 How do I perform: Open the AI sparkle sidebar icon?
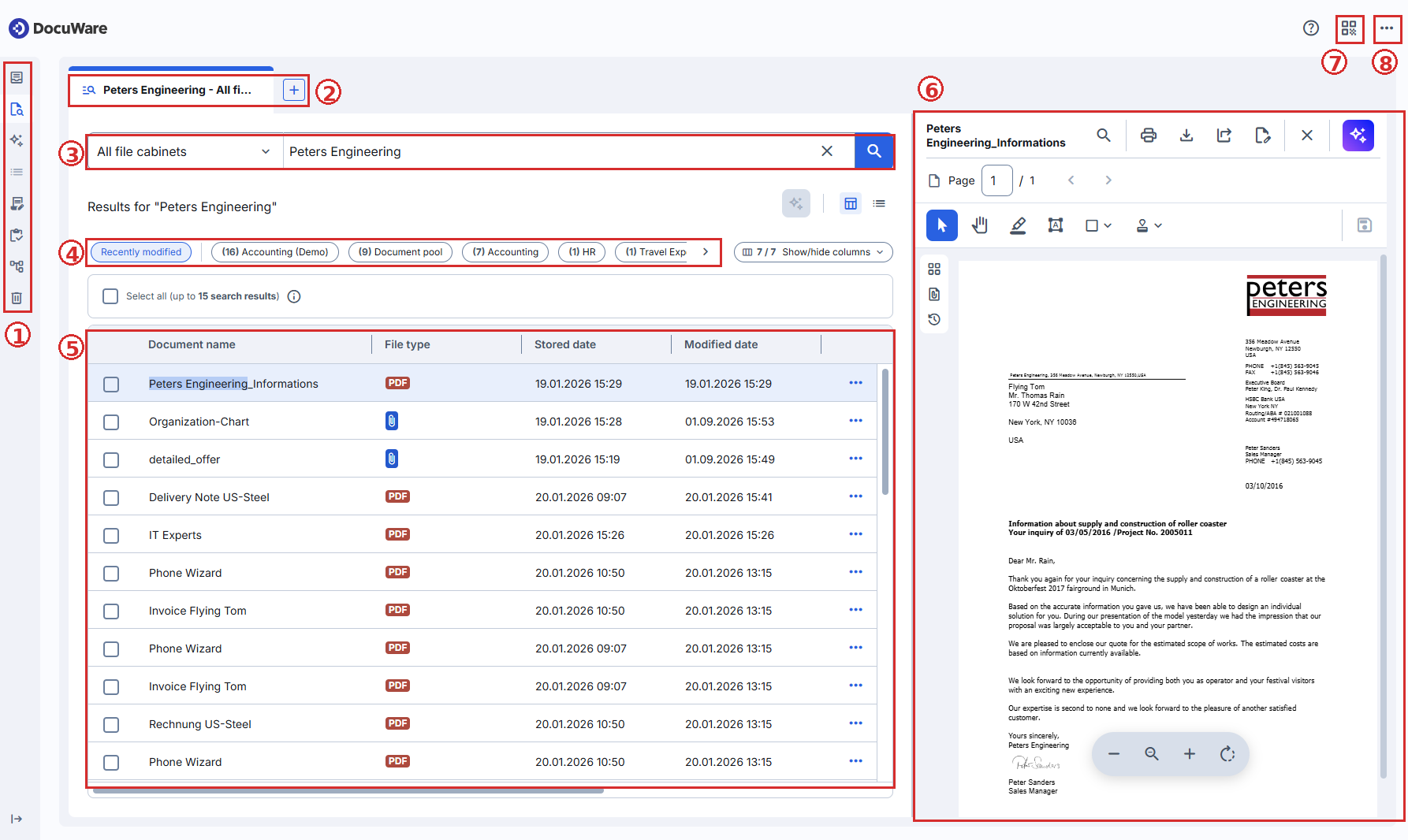[x=17, y=140]
